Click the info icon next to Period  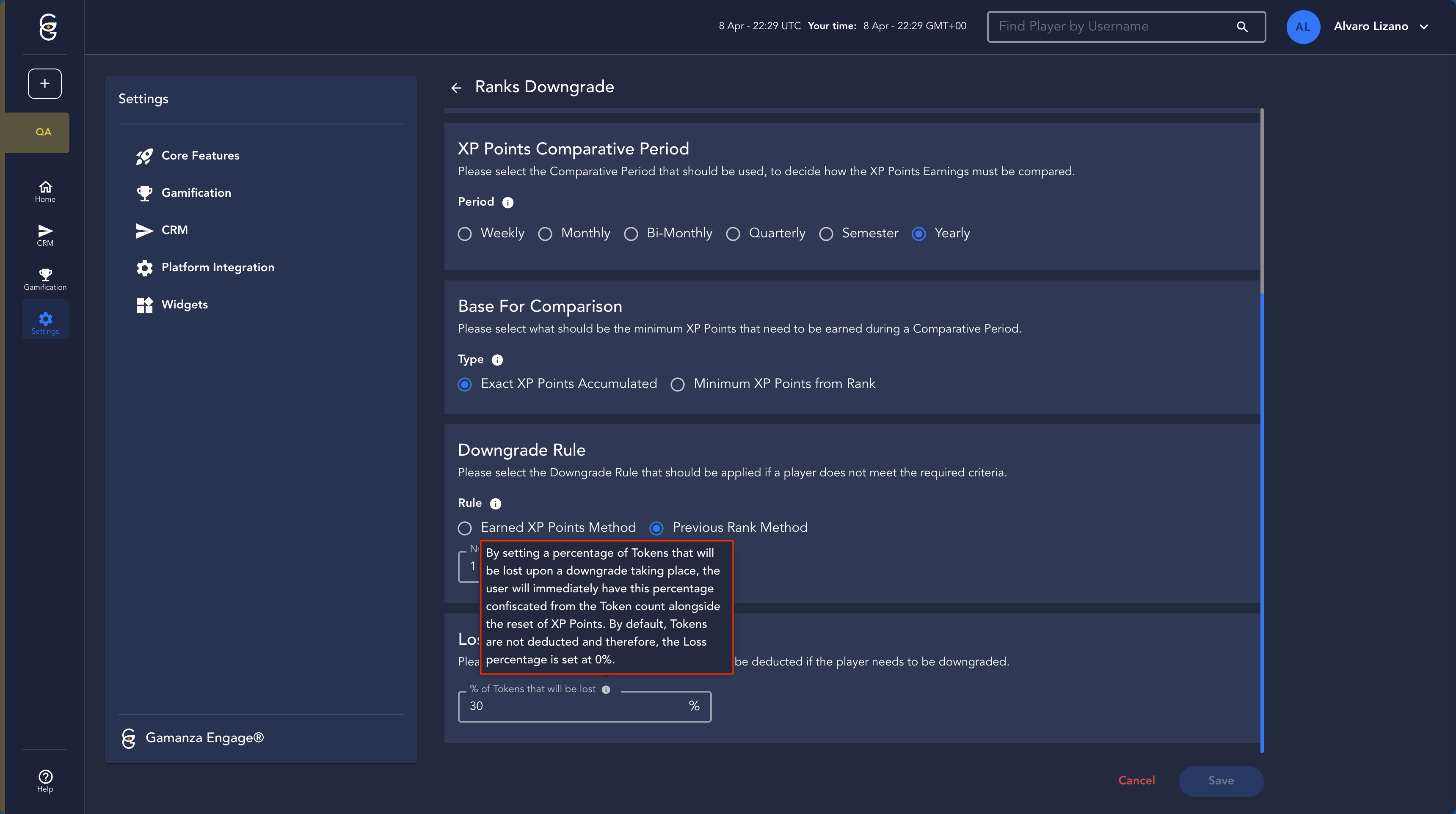coord(507,203)
